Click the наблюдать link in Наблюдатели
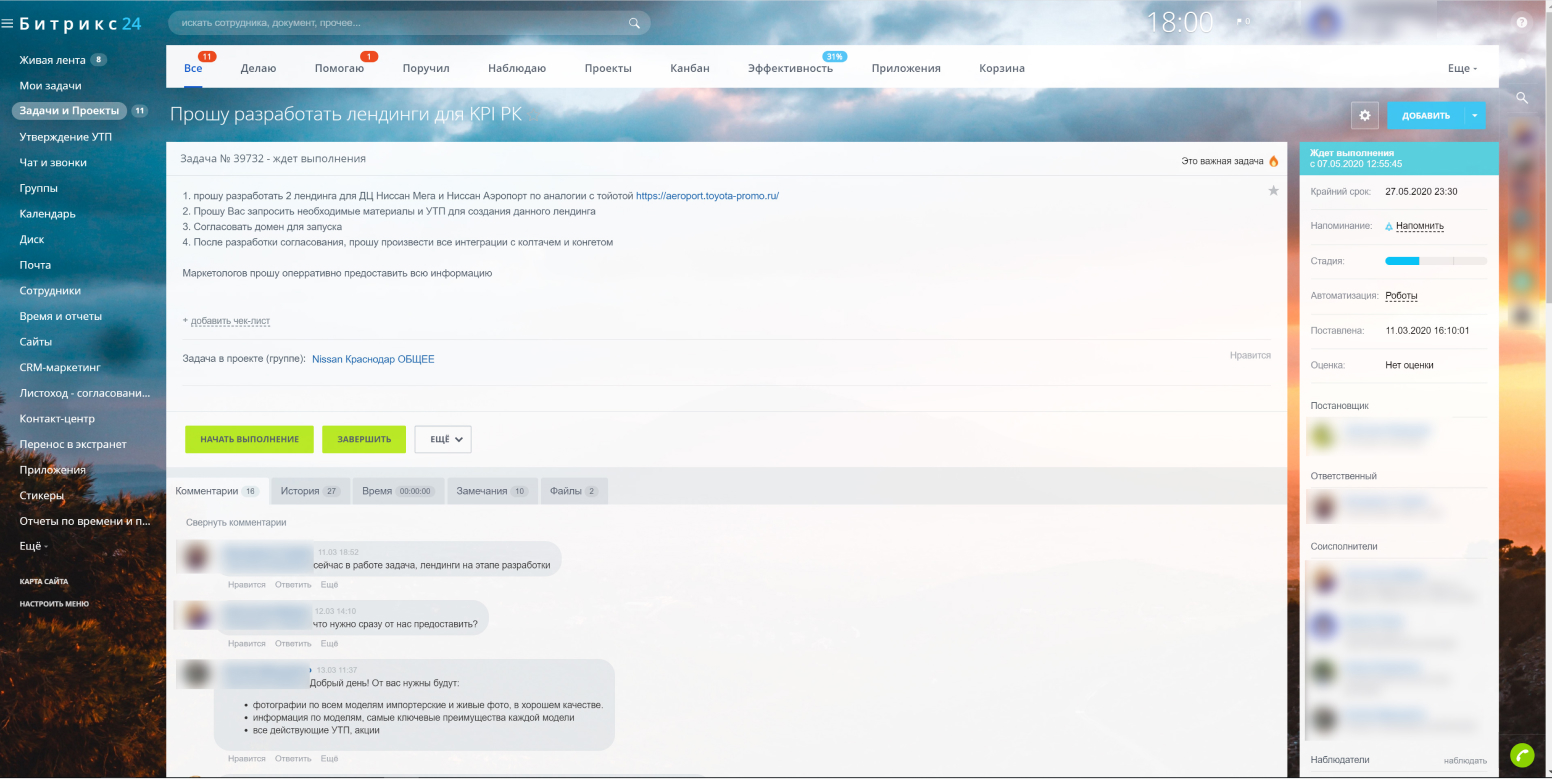 tap(1465, 761)
